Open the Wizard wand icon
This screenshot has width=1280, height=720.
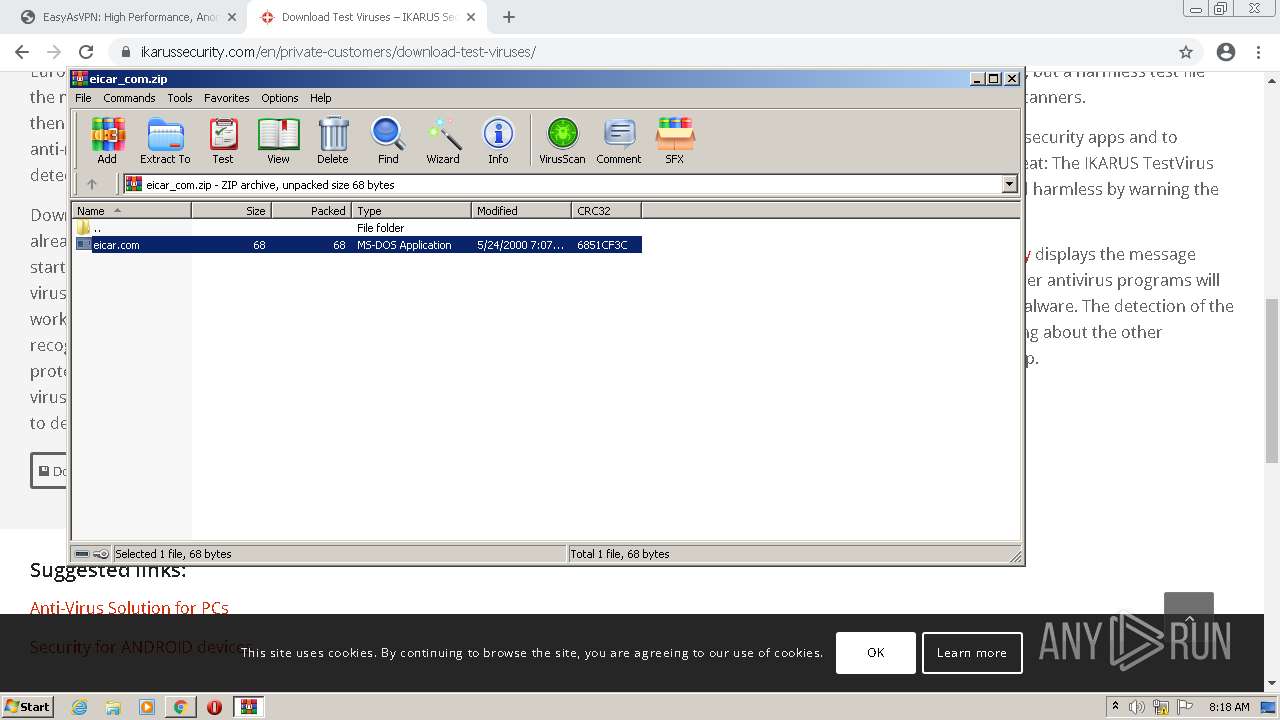pos(443,141)
